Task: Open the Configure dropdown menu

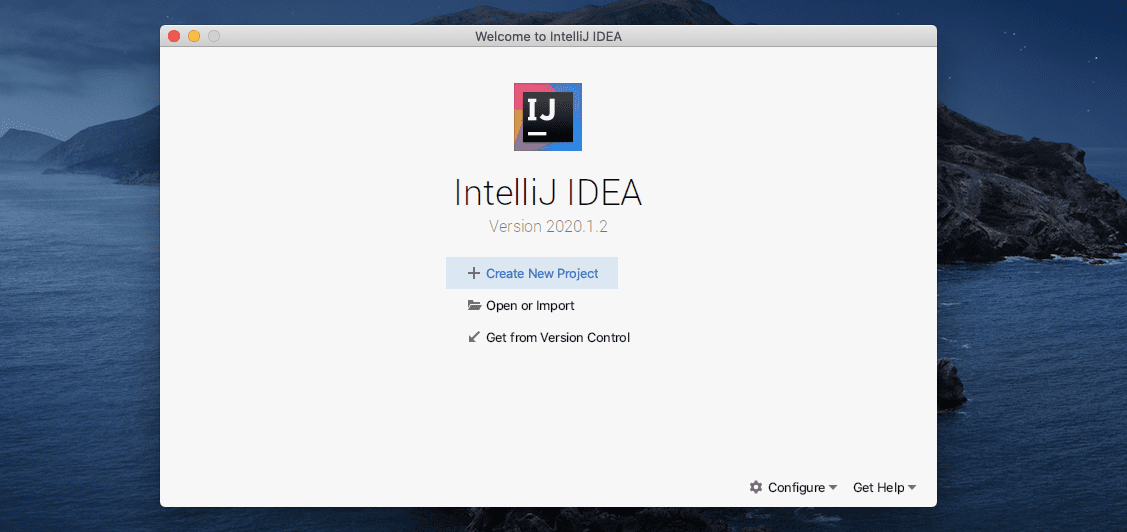Action: coord(794,487)
